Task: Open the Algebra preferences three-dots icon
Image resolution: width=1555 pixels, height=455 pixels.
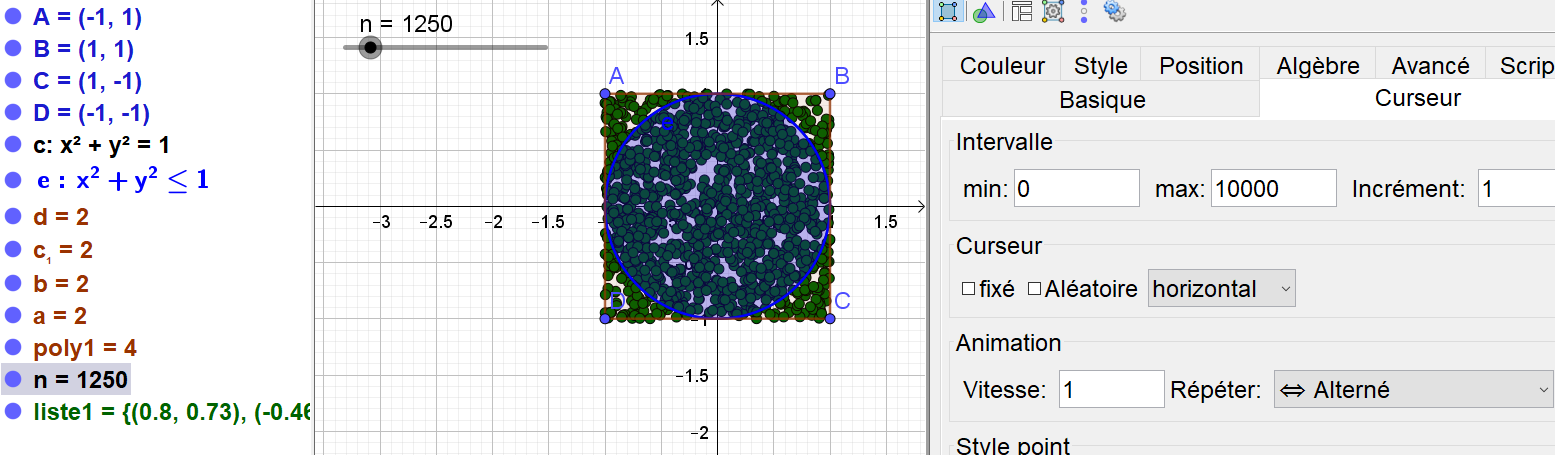Action: click(1084, 11)
